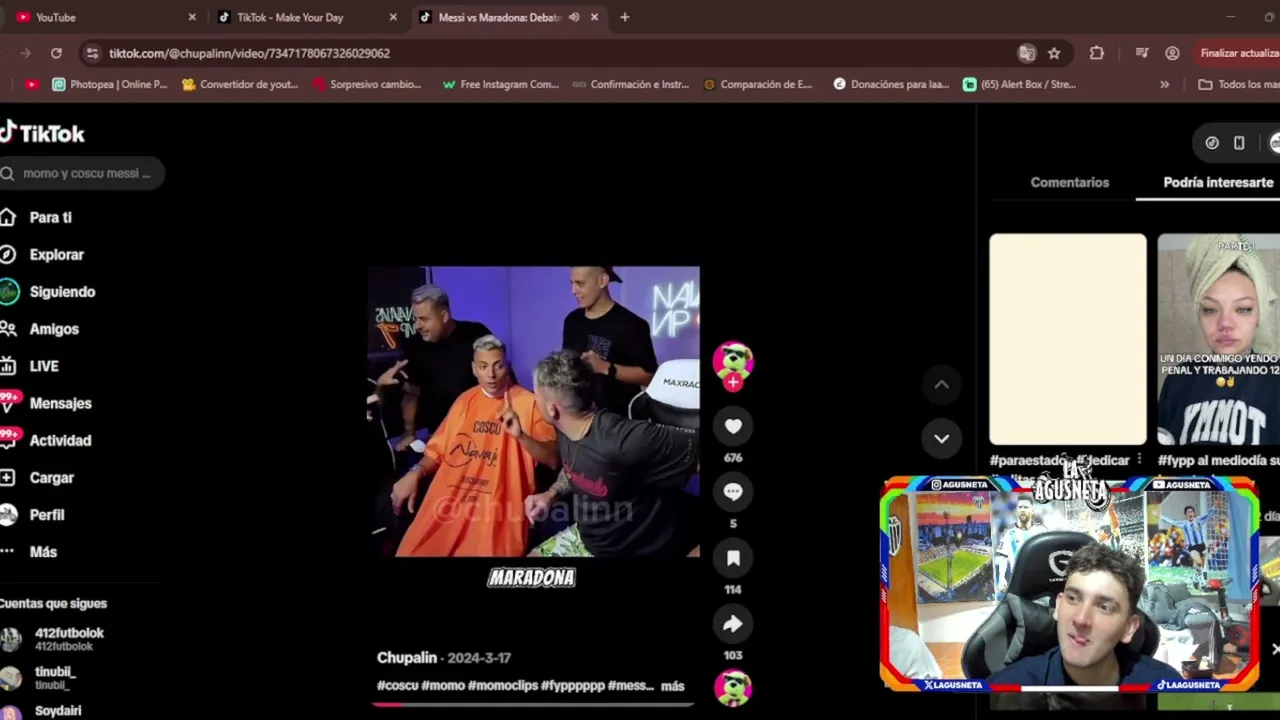Open options dots beside #paraestado caption
This screenshot has width=1280, height=720.
(1139, 460)
